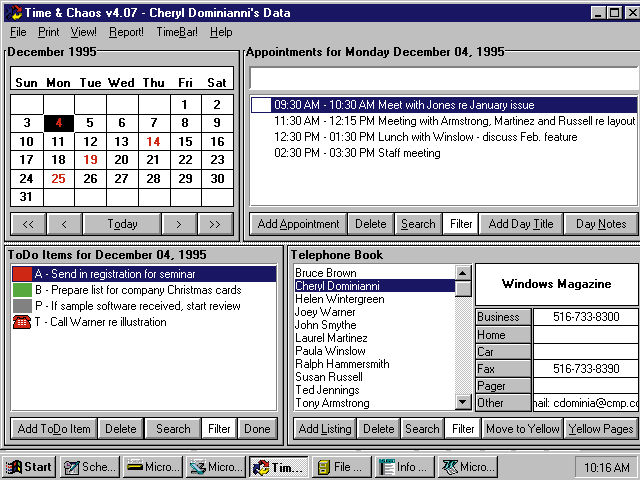
Task: Click the Add Appointment button
Action: pyautogui.click(x=297, y=224)
